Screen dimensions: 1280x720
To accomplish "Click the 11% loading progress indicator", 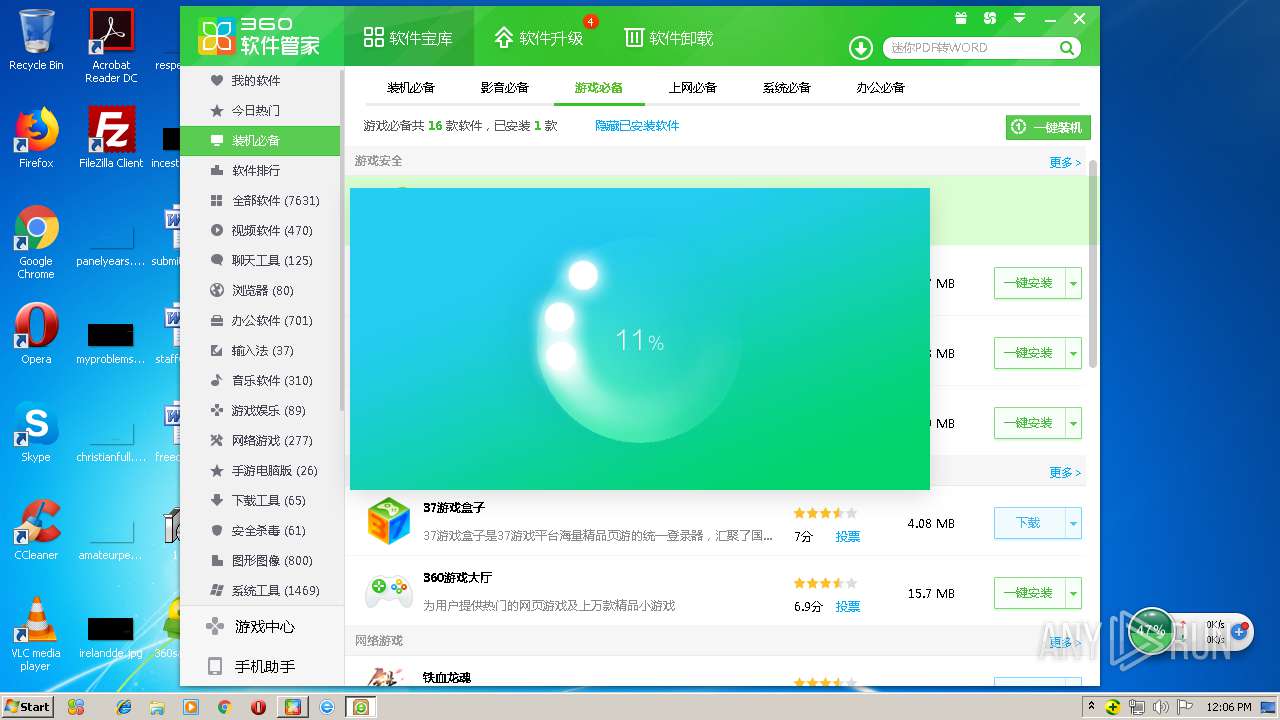I will (639, 341).
